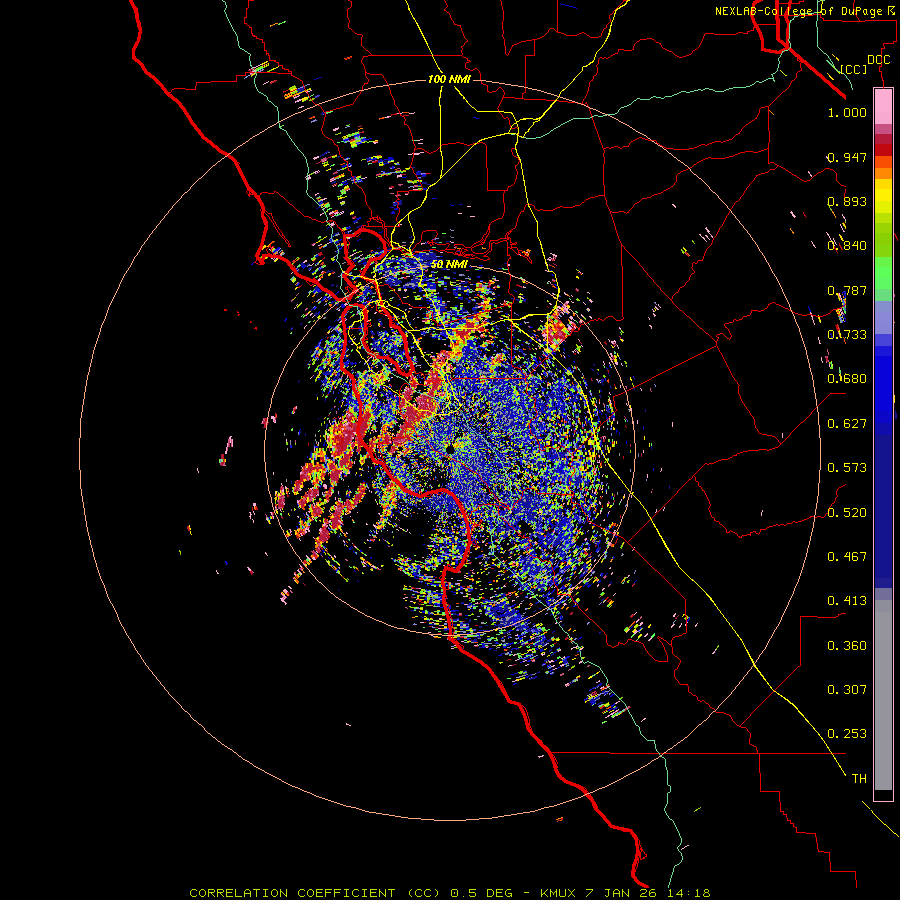Click the 50 NMI range ring label
The height and width of the screenshot is (900, 900).
point(449,264)
